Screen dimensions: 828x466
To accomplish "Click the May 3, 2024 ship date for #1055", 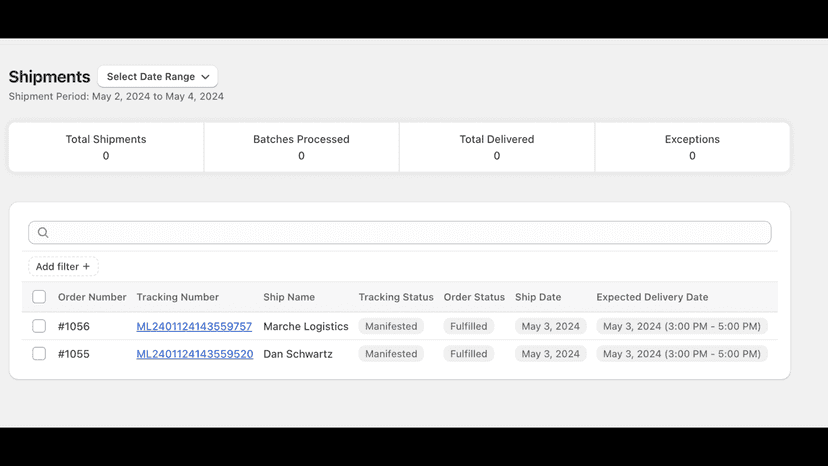I will click(x=551, y=354).
